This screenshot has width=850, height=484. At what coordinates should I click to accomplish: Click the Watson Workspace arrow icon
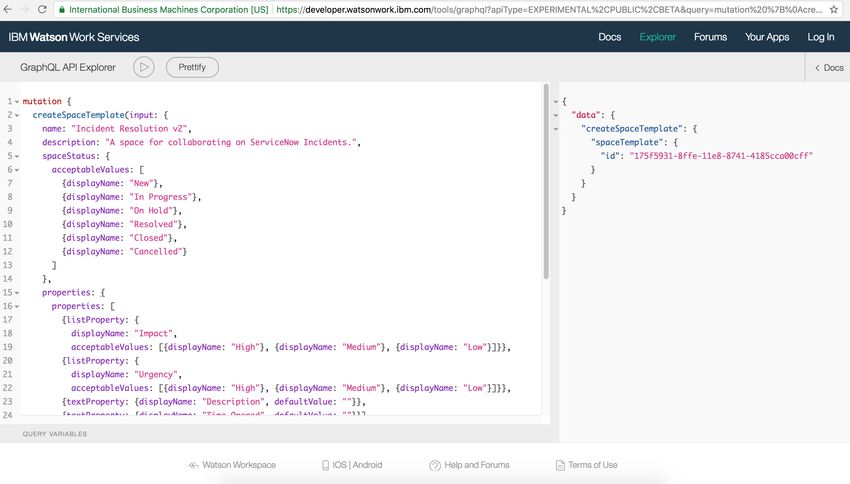pos(193,466)
